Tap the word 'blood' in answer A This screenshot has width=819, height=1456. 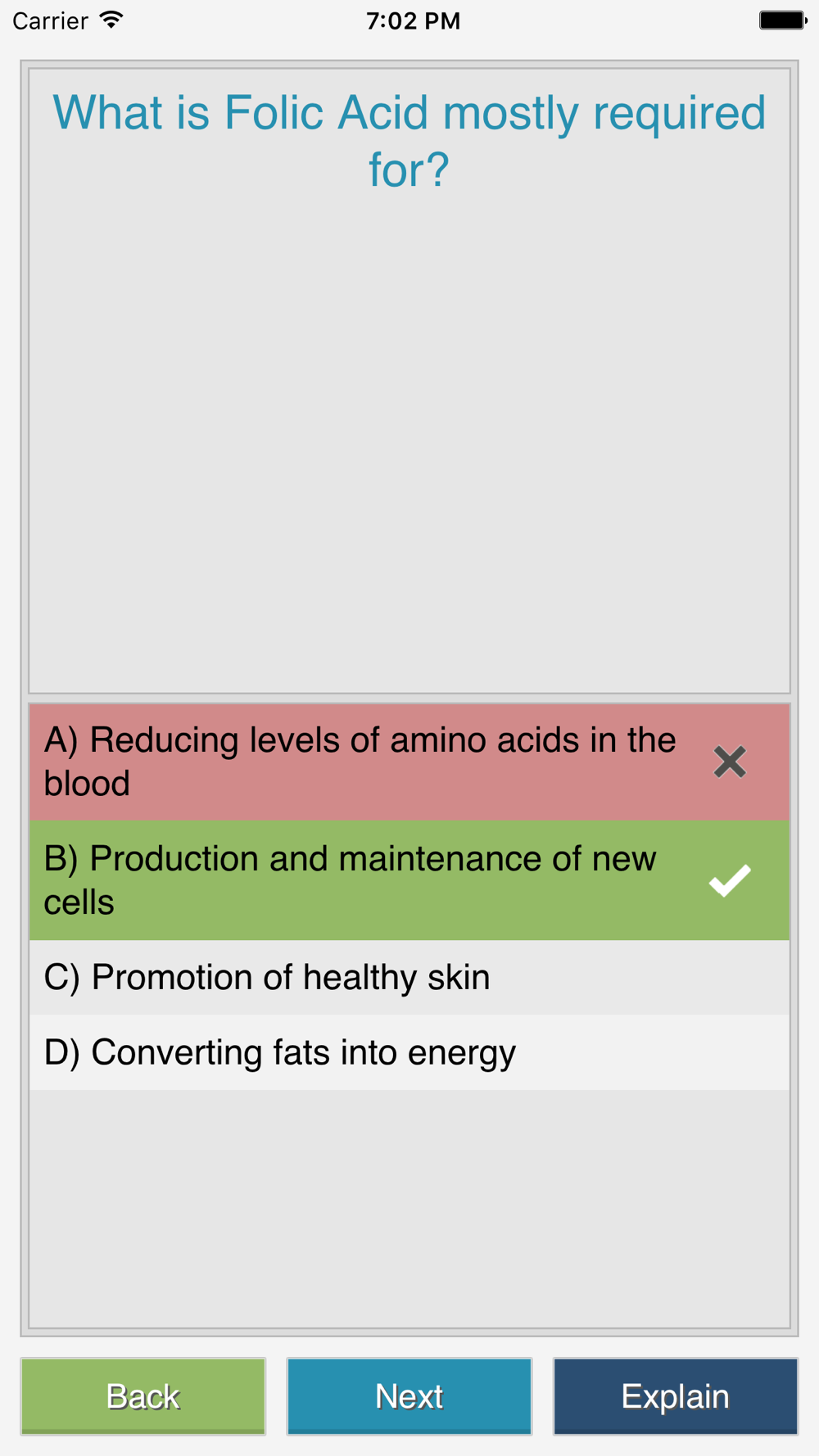click(x=87, y=784)
